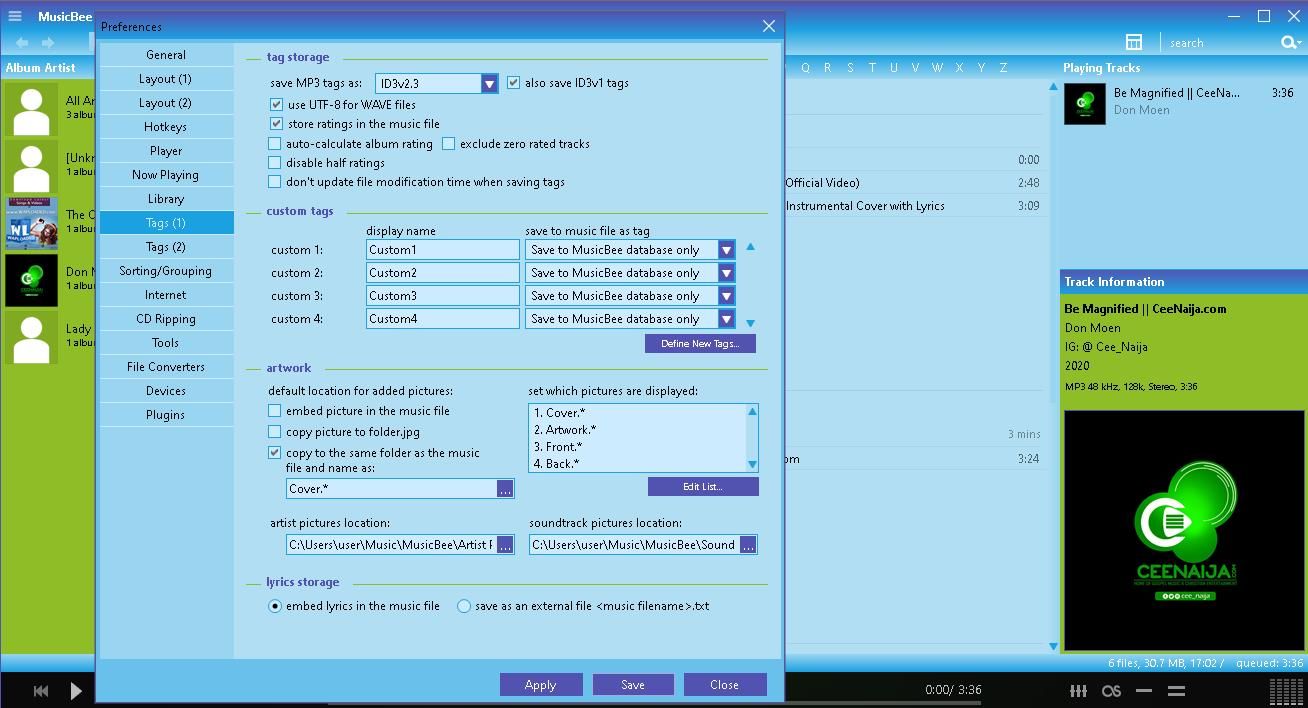Viewport: 1308px width, 708px height.
Task: Open the save MP3 tags as dropdown
Action: [x=489, y=83]
